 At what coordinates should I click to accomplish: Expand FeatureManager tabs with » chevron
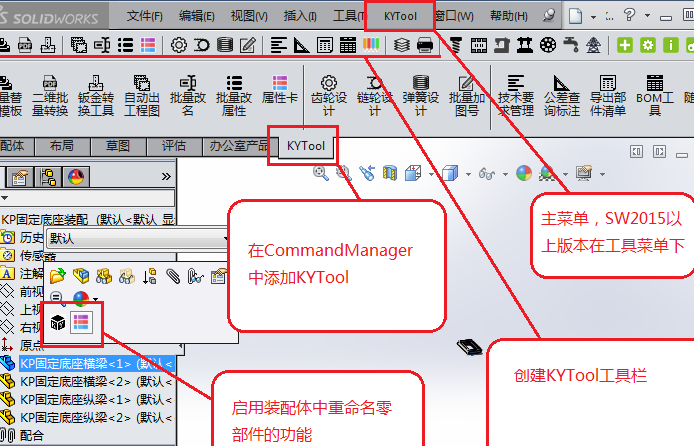point(166,177)
